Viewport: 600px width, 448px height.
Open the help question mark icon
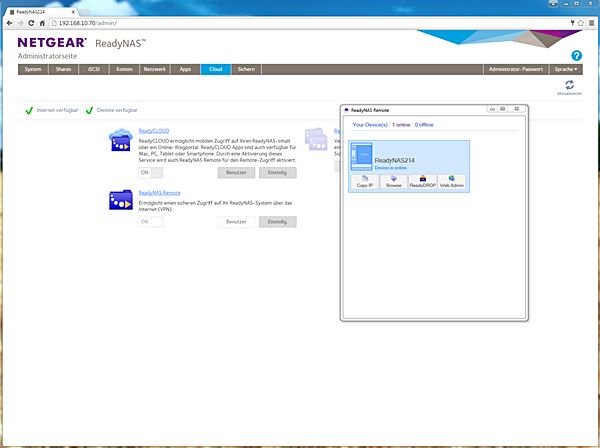[x=576, y=56]
